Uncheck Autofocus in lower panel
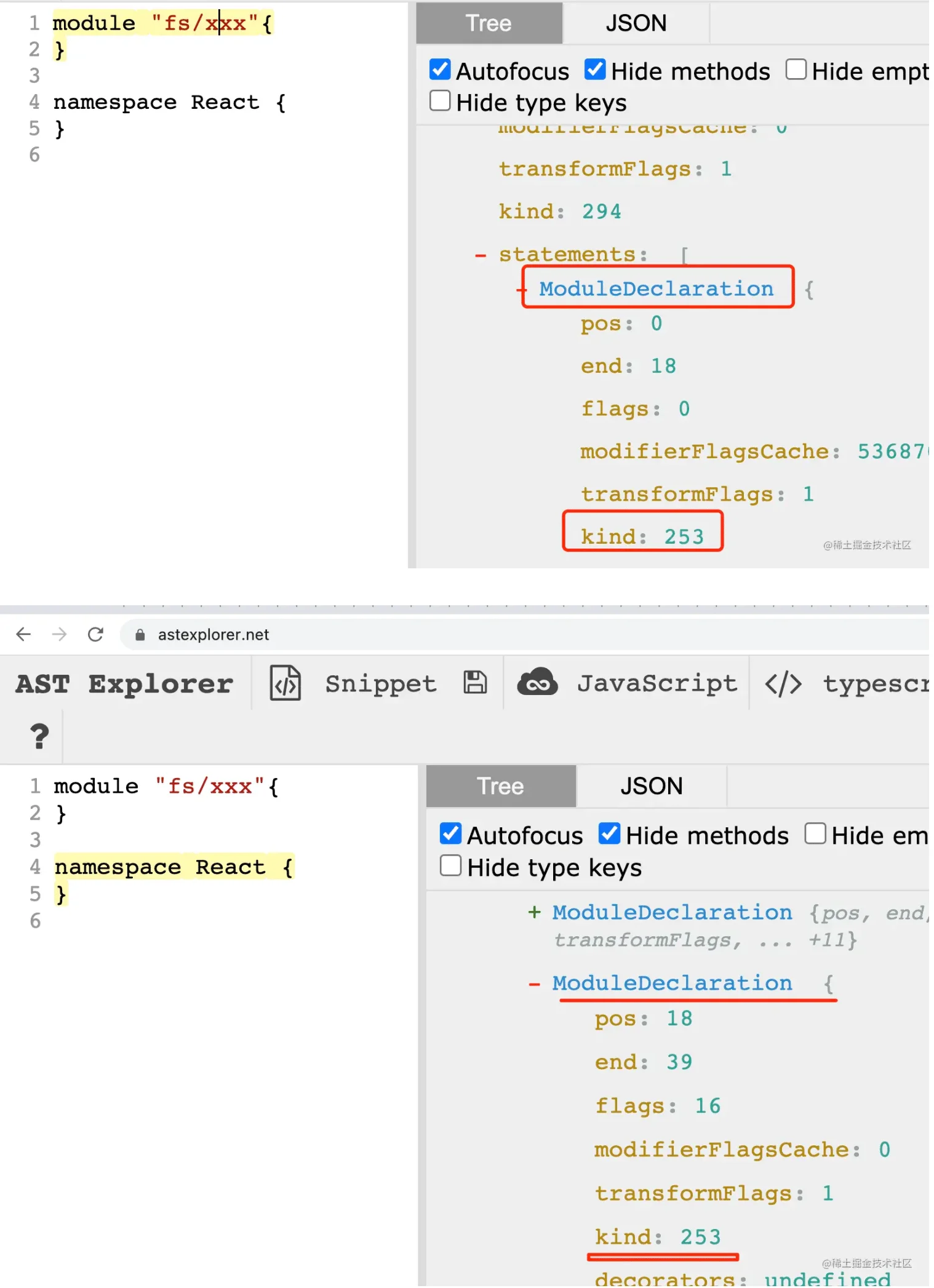This screenshot has width=934, height=1288. (x=451, y=833)
